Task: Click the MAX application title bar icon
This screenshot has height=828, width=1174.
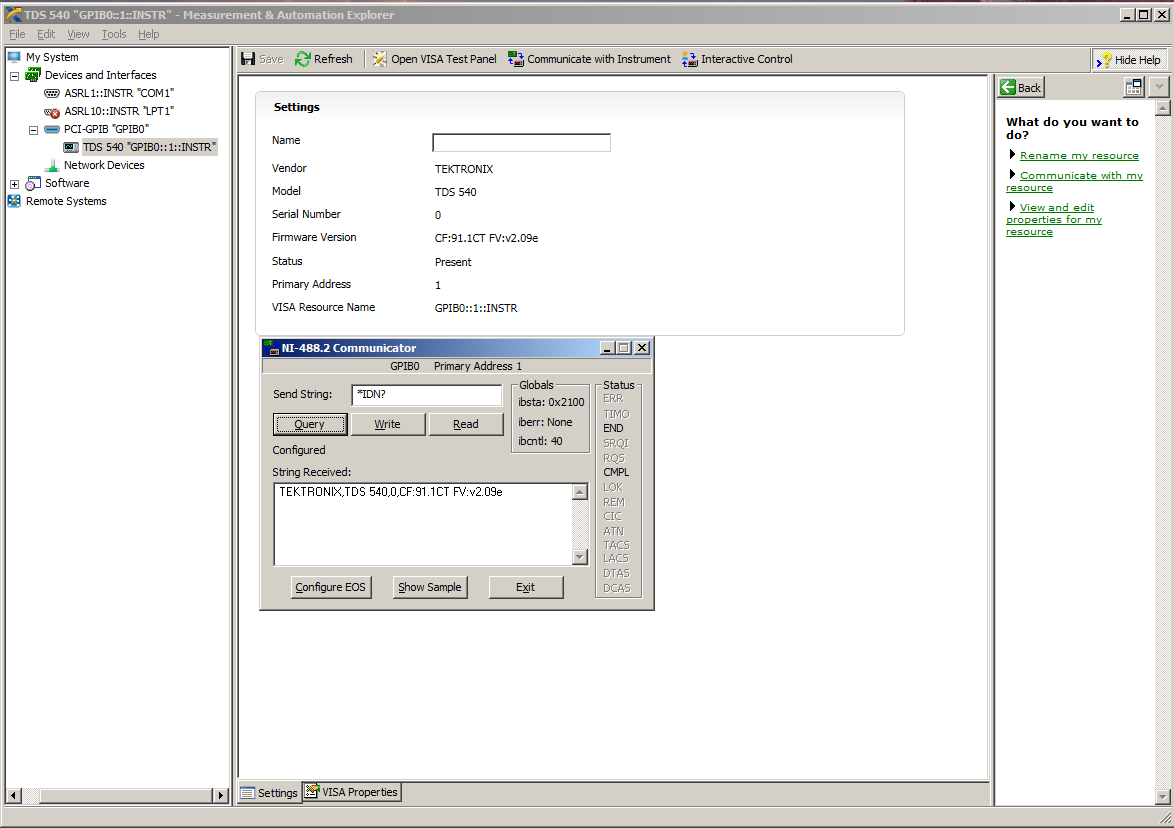Action: pos(13,14)
